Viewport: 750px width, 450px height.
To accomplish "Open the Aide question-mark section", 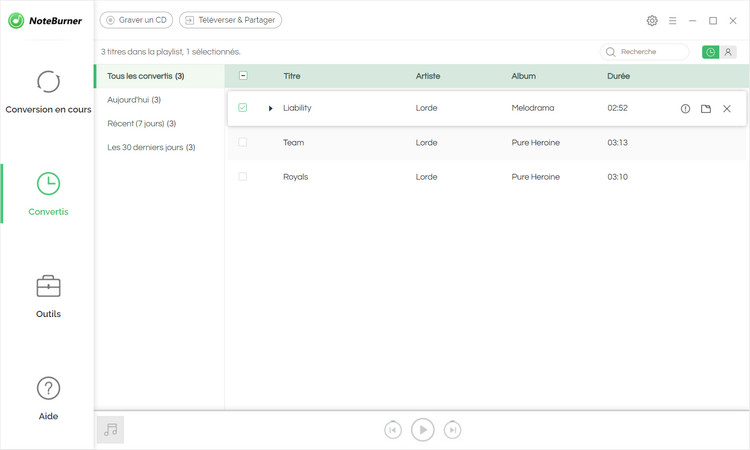I will [x=48, y=399].
